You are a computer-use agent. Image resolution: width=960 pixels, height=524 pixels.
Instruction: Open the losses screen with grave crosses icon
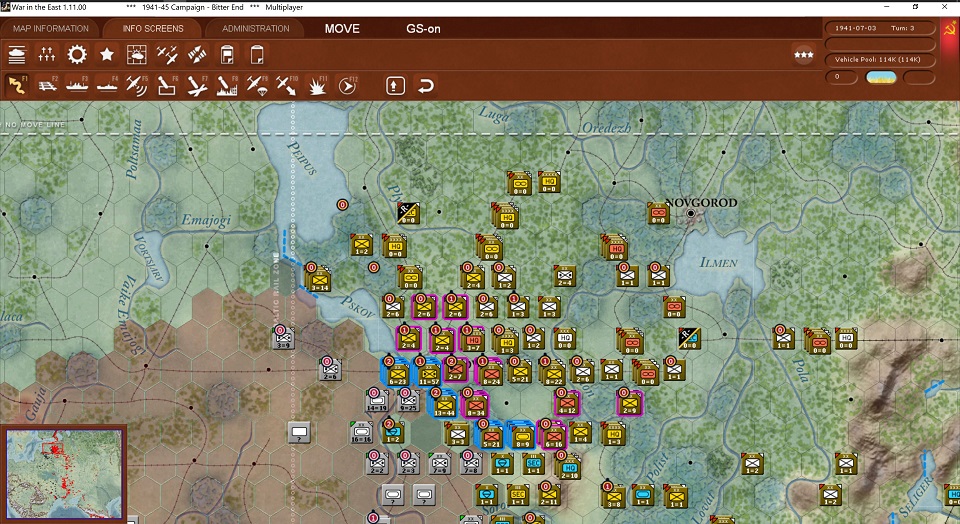pyautogui.click(x=47, y=55)
